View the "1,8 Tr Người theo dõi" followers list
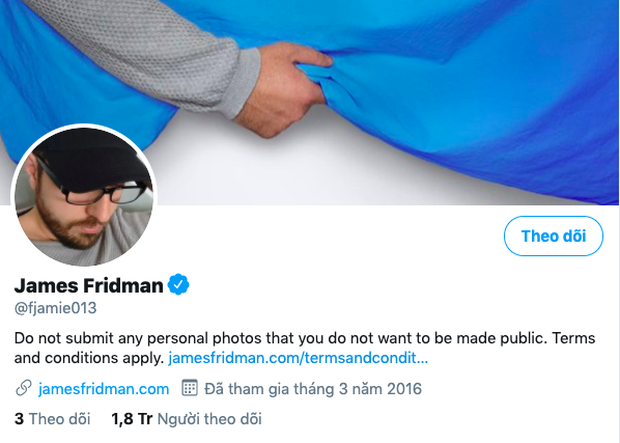 [185, 418]
